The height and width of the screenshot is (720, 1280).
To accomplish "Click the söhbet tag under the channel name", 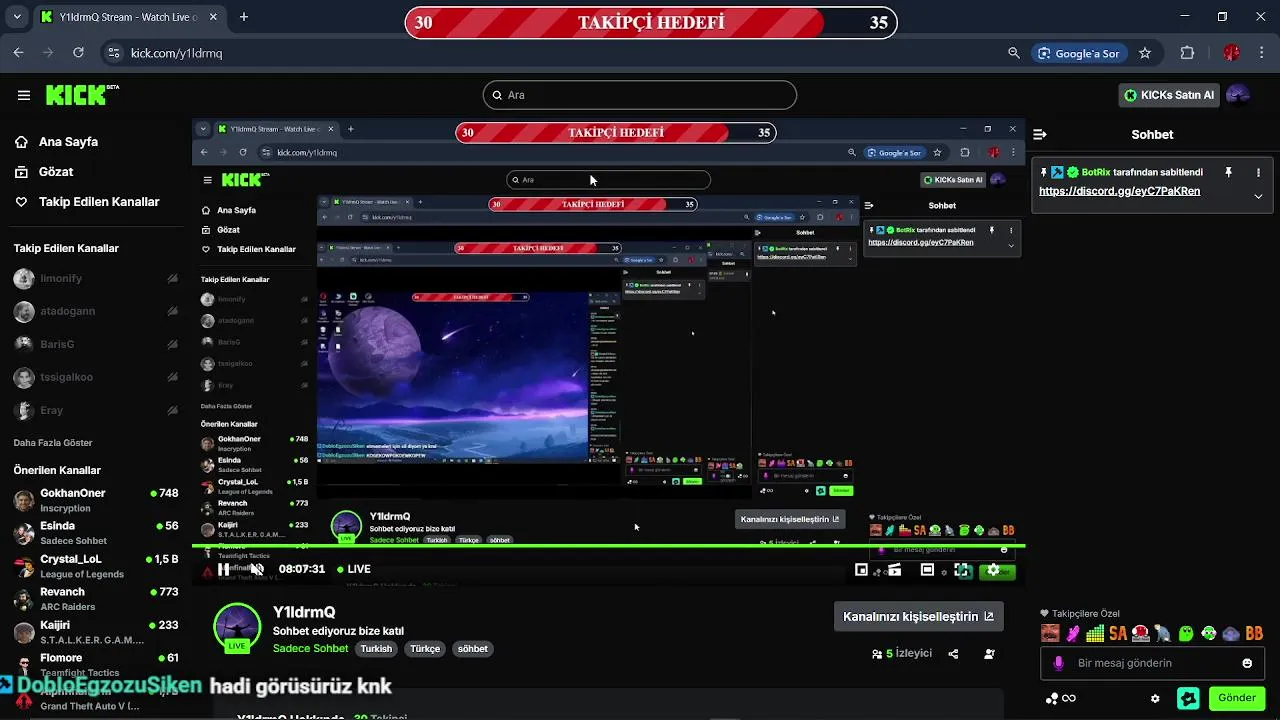I will click(472, 649).
